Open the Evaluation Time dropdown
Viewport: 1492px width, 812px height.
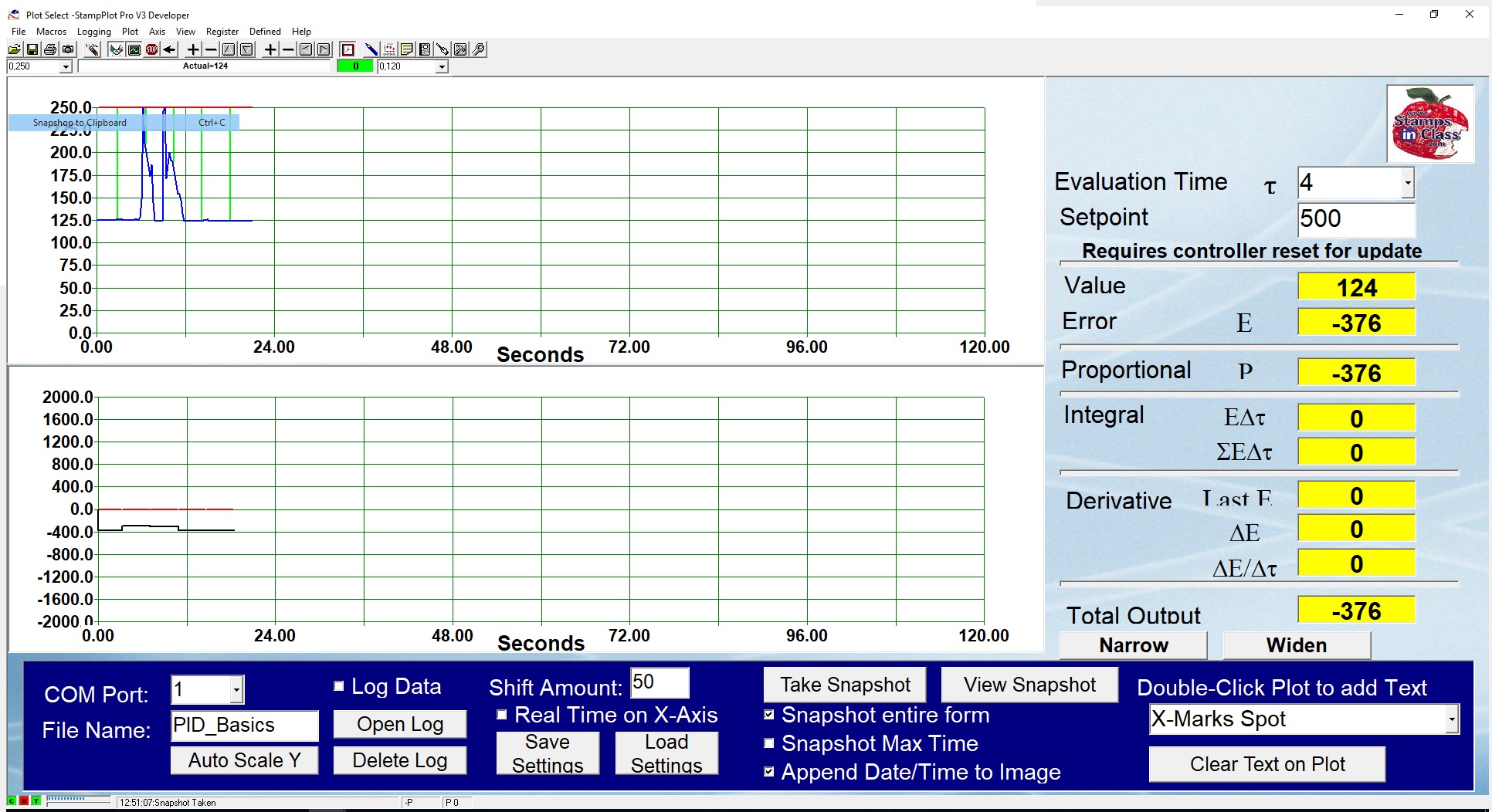click(1408, 183)
